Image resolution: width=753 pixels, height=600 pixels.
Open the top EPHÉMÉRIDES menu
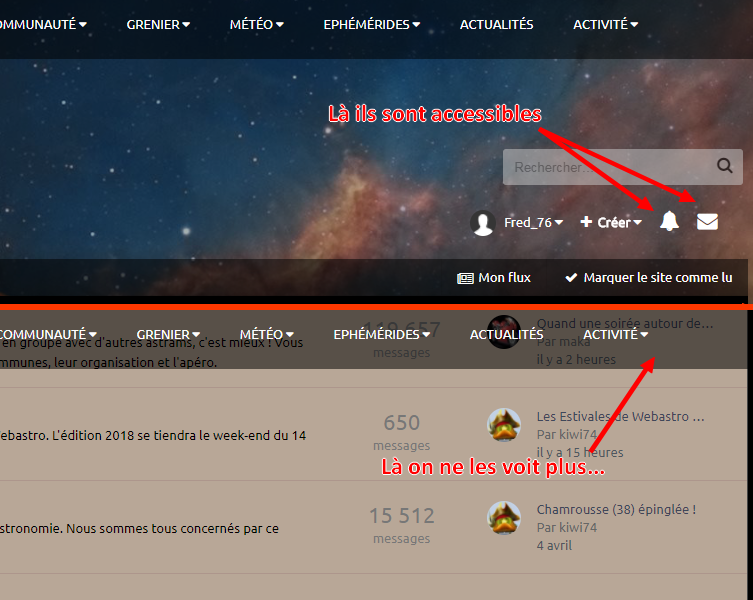click(x=371, y=24)
